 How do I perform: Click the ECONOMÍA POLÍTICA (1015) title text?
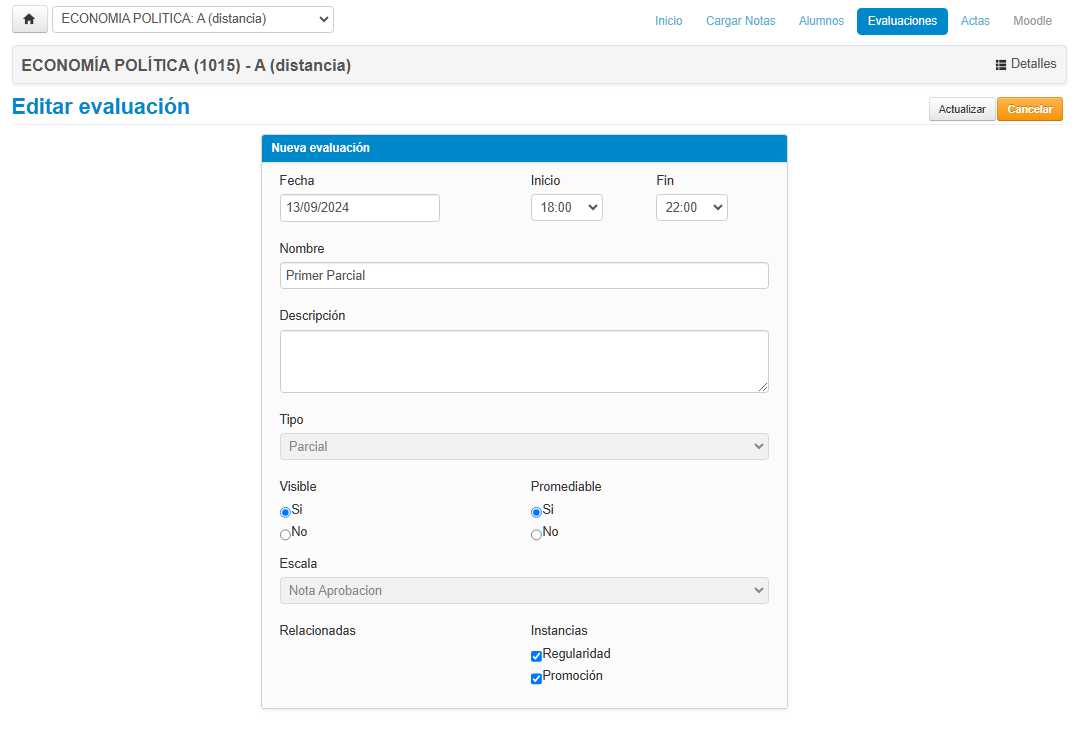tap(186, 65)
